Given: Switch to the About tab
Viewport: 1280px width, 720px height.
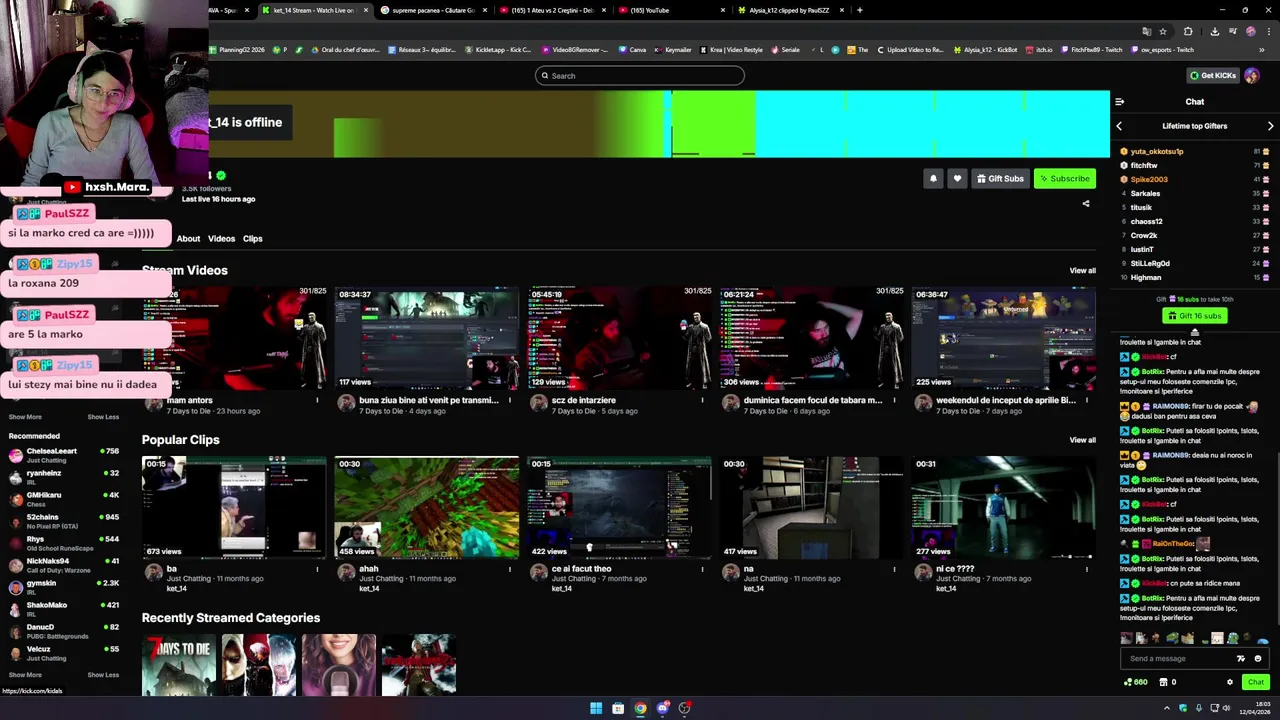Looking at the screenshot, I should [x=188, y=239].
